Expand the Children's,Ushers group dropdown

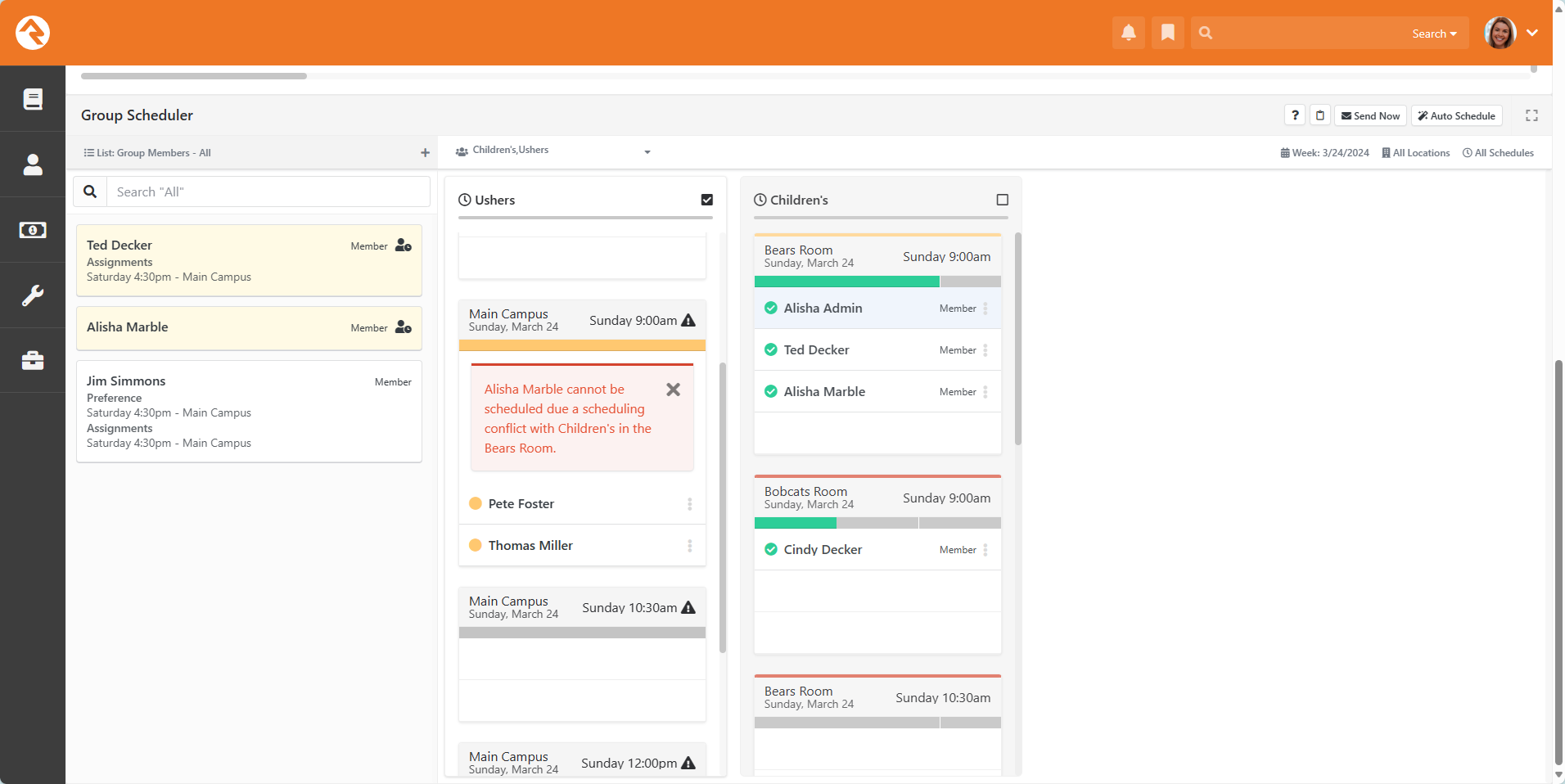pos(647,152)
